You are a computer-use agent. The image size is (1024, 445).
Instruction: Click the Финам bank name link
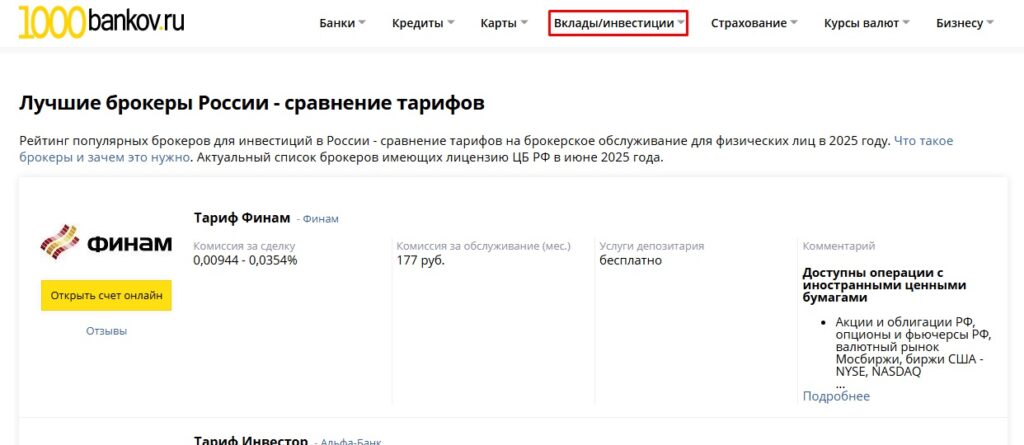point(321,219)
